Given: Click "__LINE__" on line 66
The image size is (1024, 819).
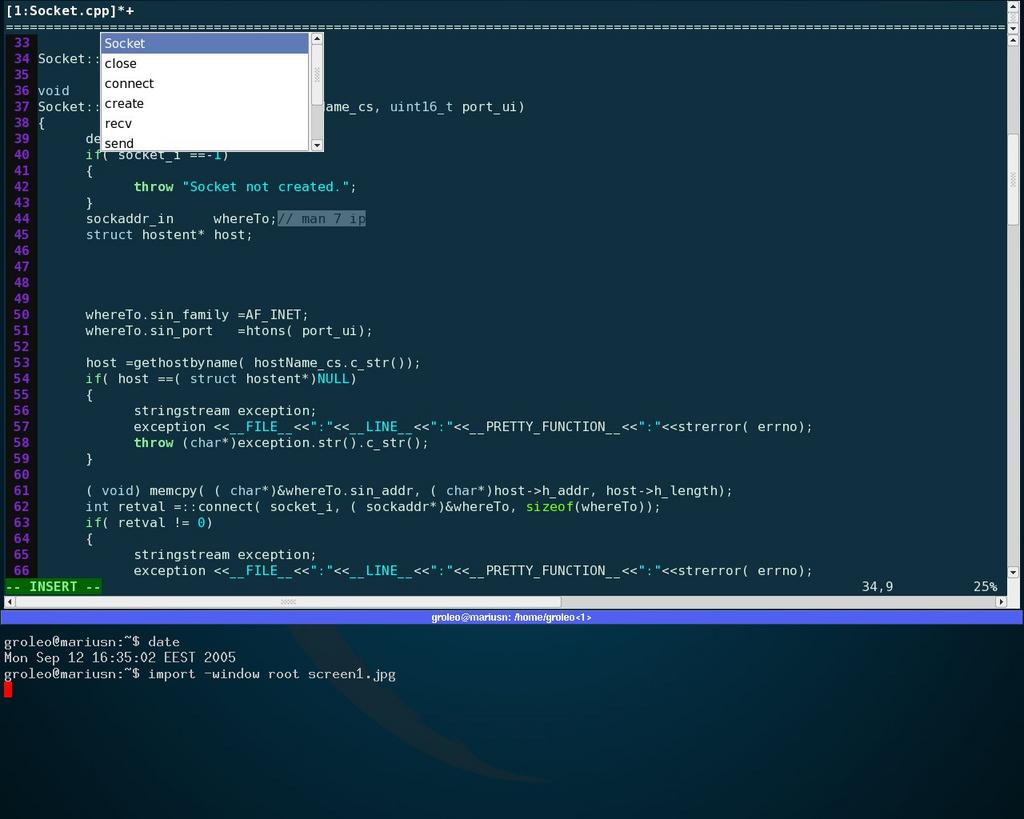Looking at the screenshot, I should (x=381, y=571).
